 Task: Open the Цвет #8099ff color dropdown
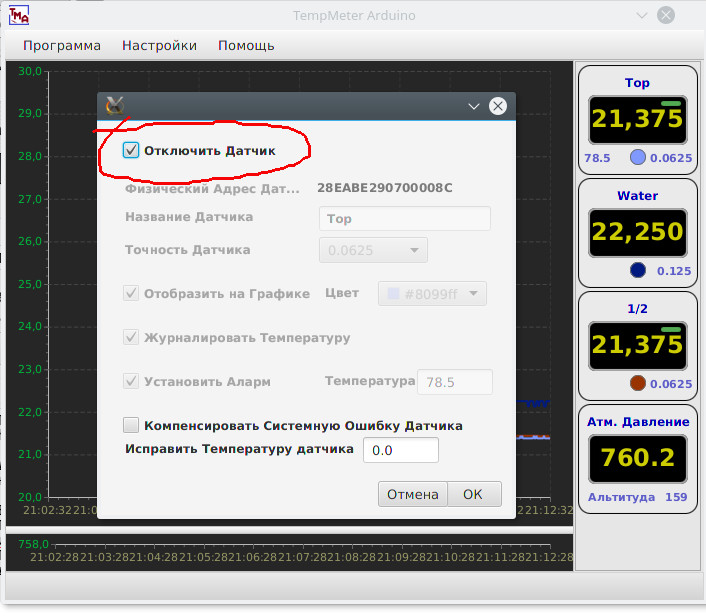tap(432, 294)
